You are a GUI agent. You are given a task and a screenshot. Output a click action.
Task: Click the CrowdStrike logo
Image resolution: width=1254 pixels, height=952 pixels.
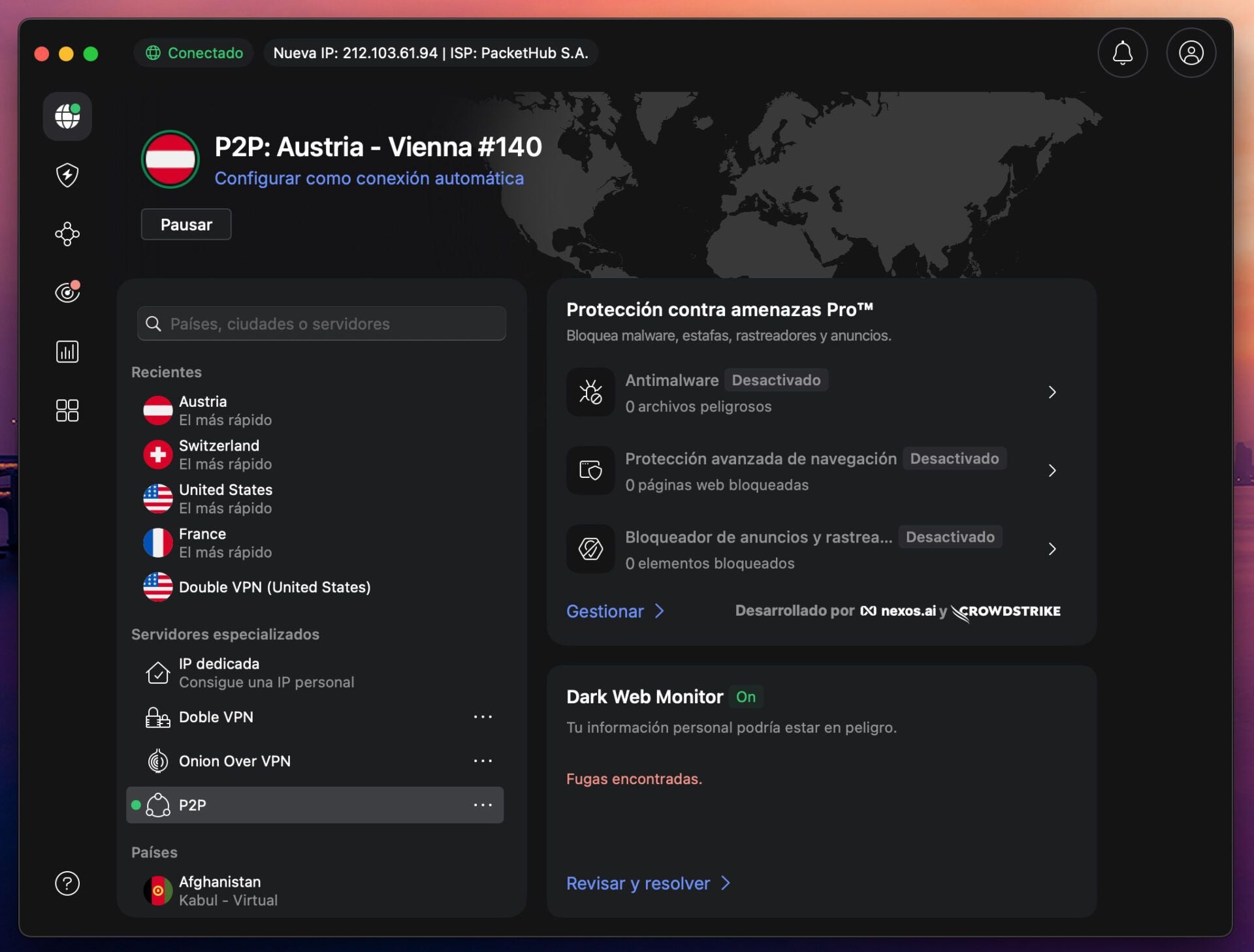1006,612
